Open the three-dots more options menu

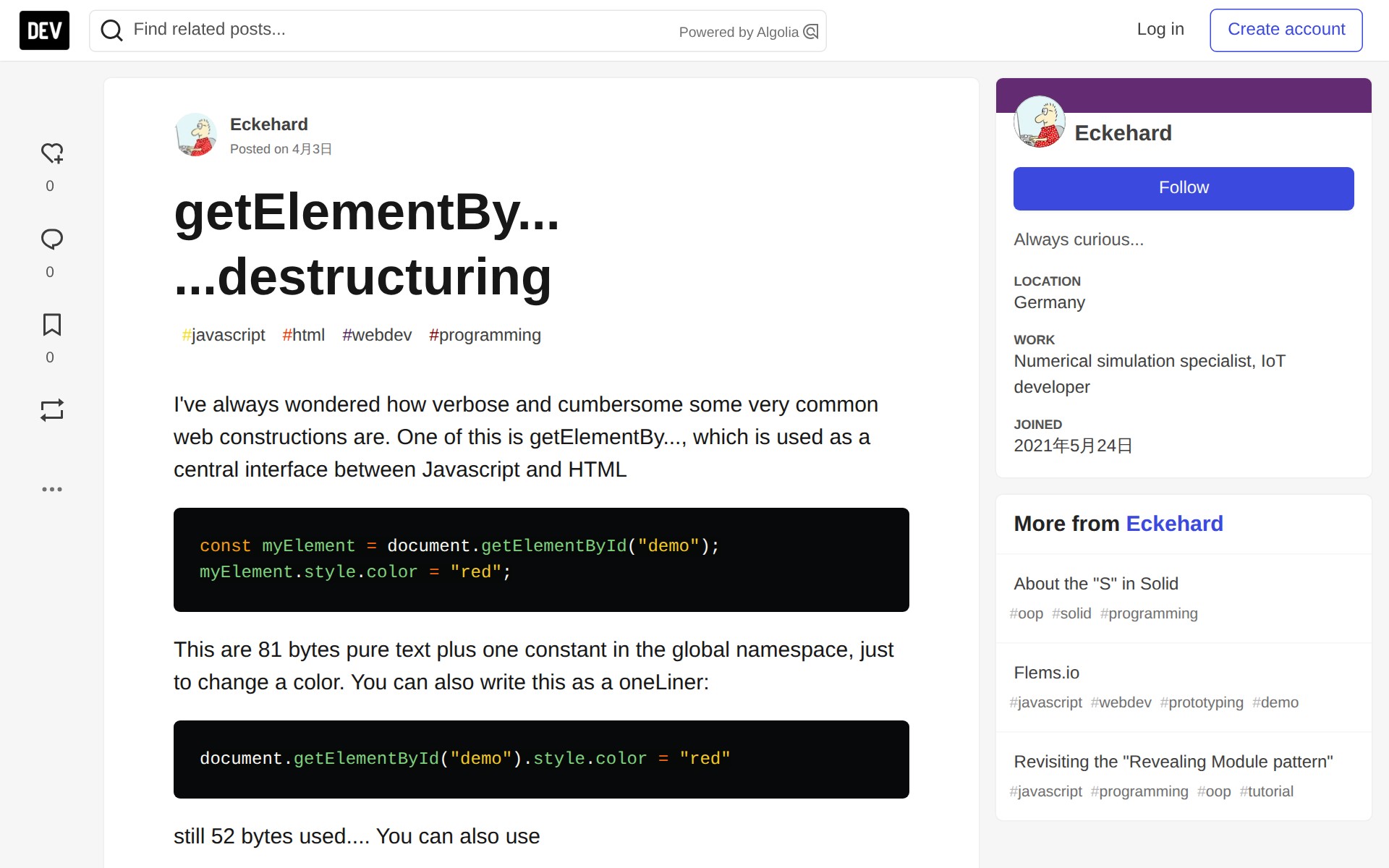tap(51, 490)
